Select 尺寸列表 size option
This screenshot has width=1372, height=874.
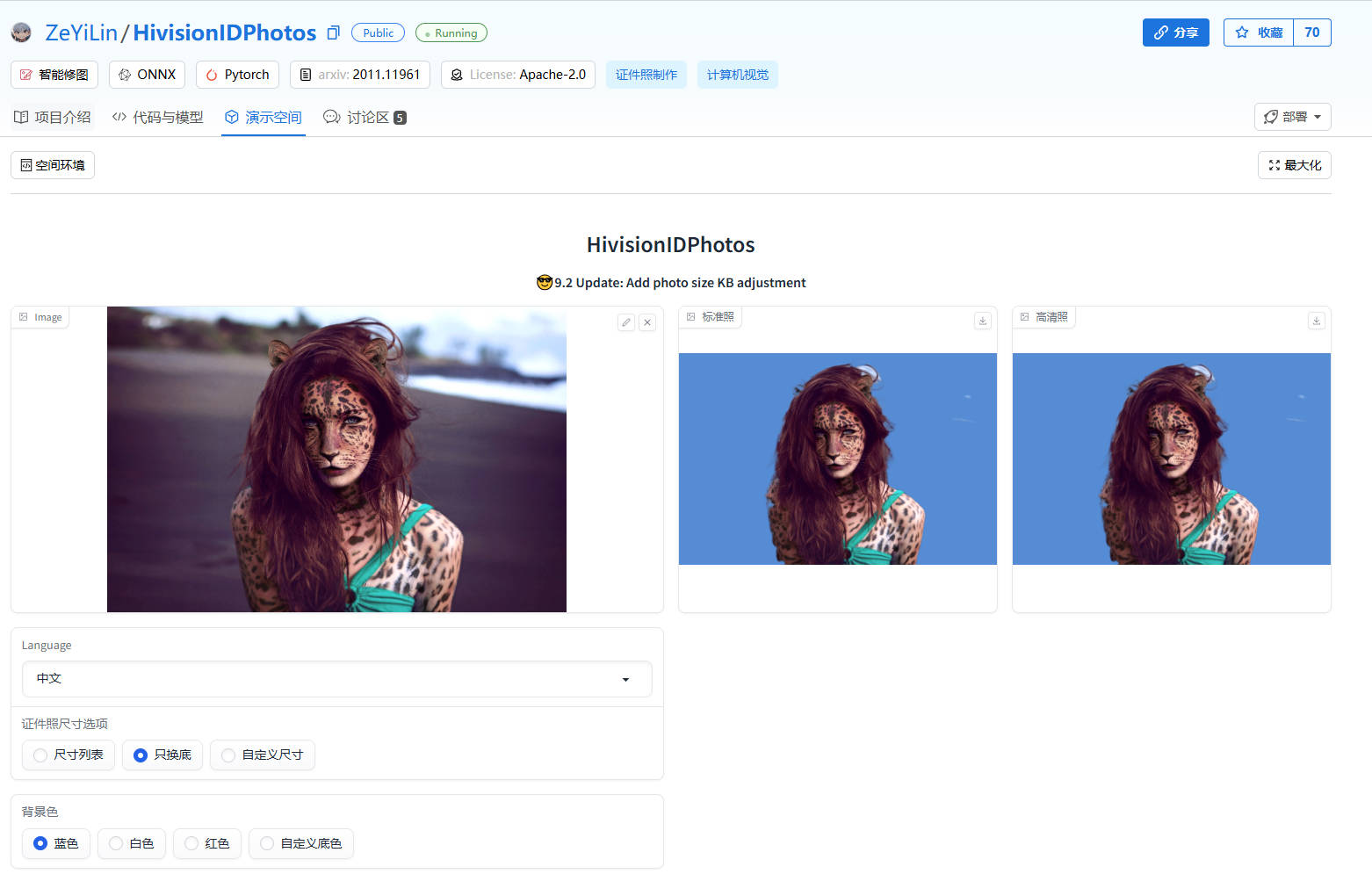click(69, 755)
